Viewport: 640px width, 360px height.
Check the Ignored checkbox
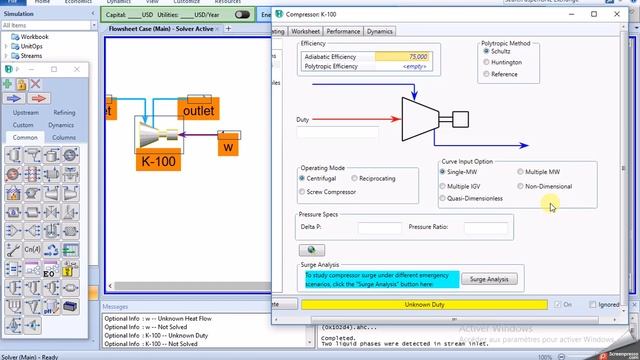point(593,304)
